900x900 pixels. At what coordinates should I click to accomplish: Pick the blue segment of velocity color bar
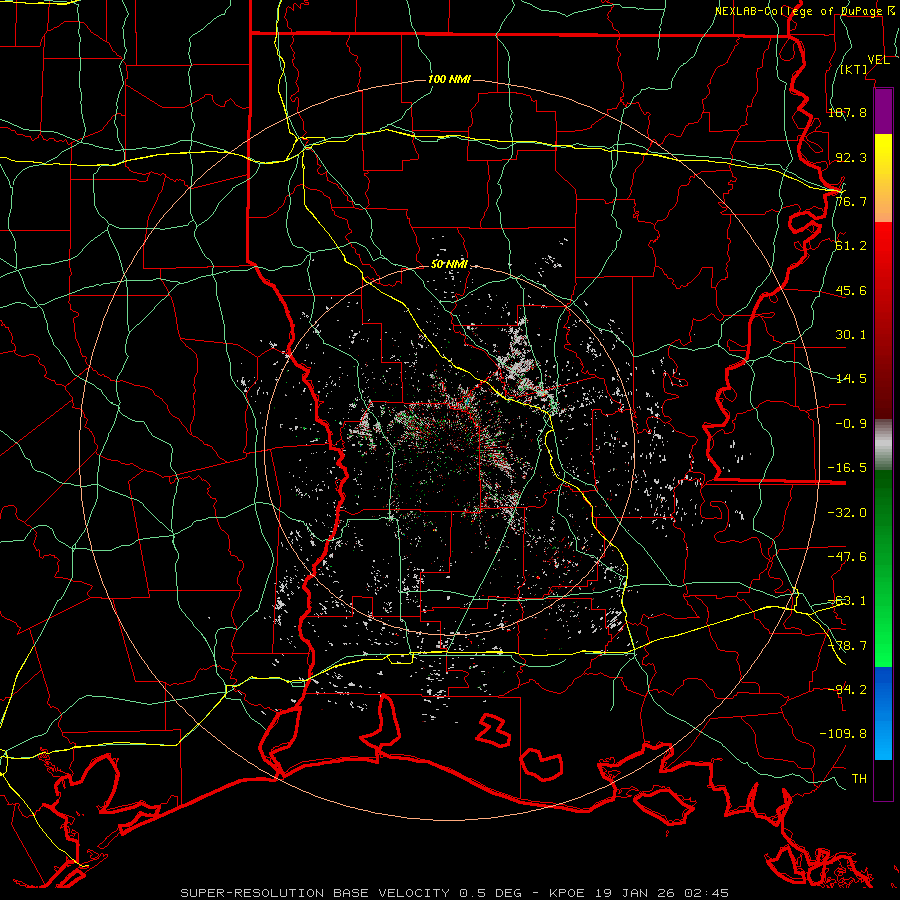tap(883, 713)
